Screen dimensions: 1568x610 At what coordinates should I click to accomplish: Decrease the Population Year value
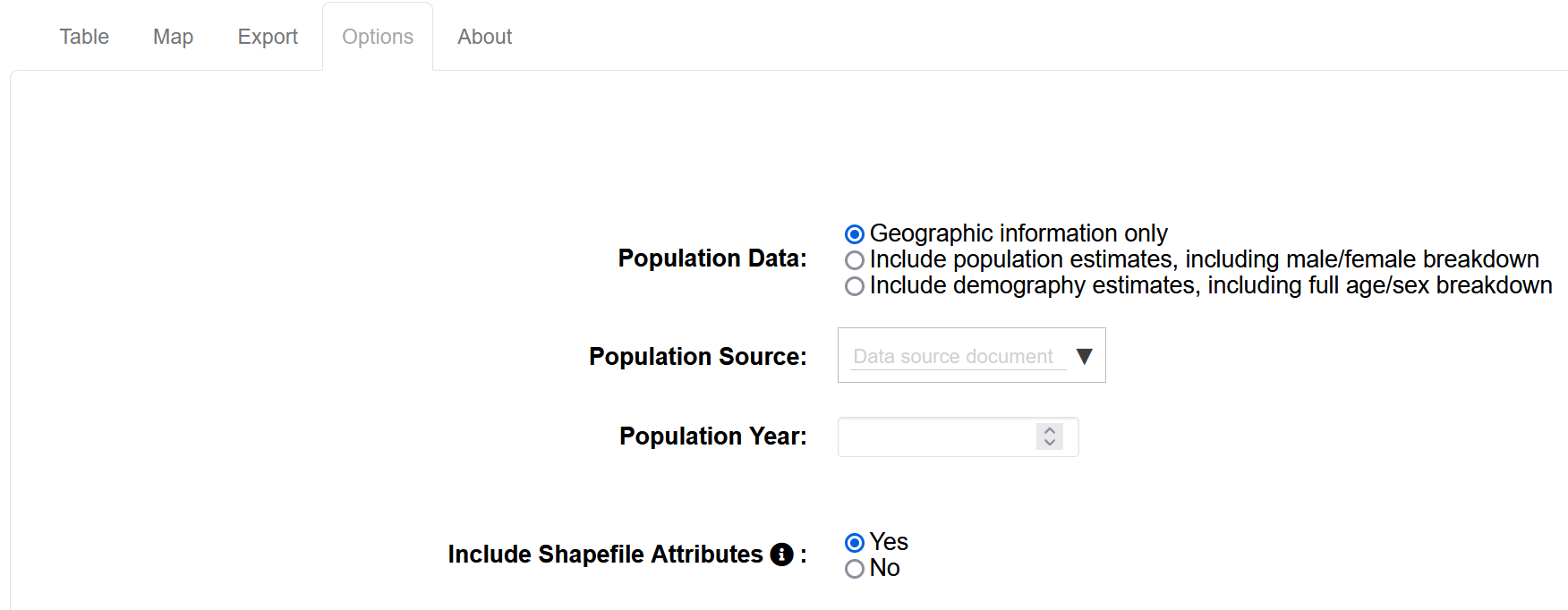(x=1050, y=442)
